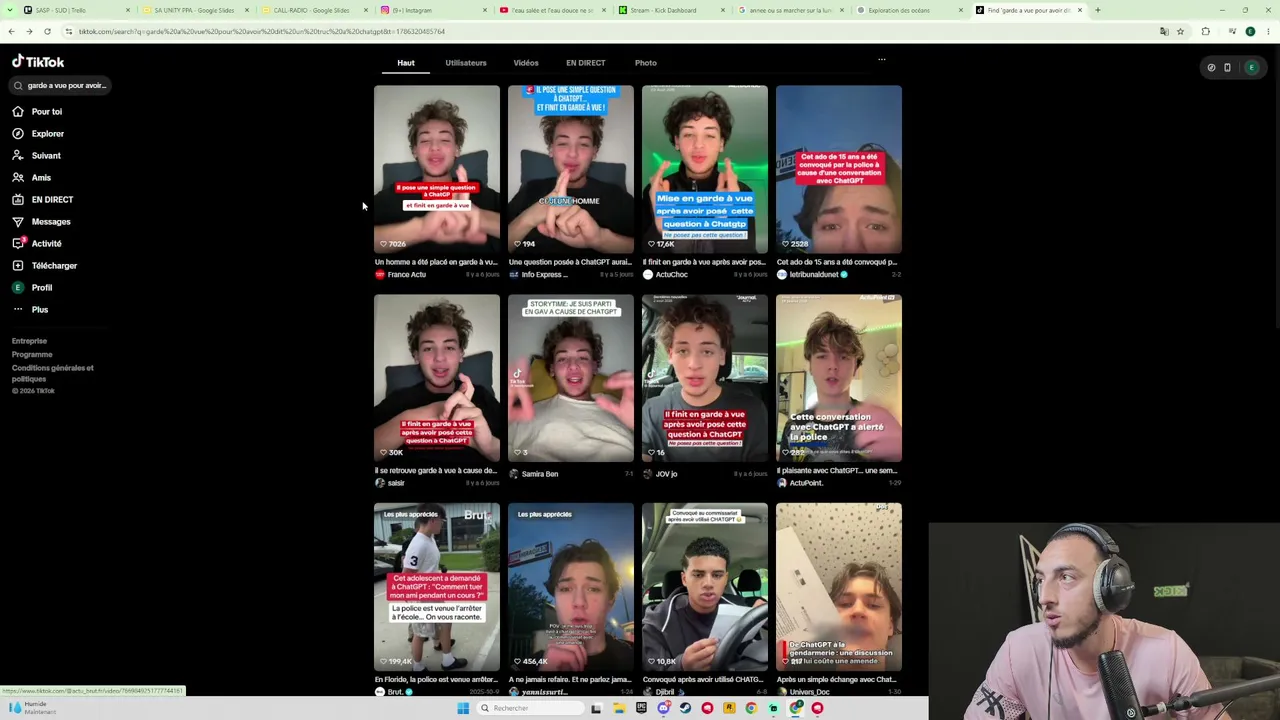Open Brut video with 199,4K likes
This screenshot has width=1280, height=720.
point(437,587)
